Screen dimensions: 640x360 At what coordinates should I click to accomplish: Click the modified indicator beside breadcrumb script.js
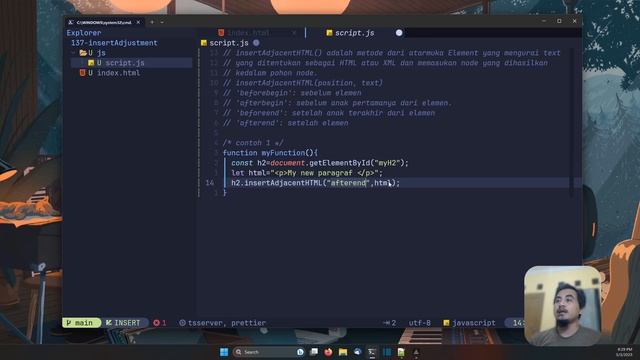coord(256,42)
